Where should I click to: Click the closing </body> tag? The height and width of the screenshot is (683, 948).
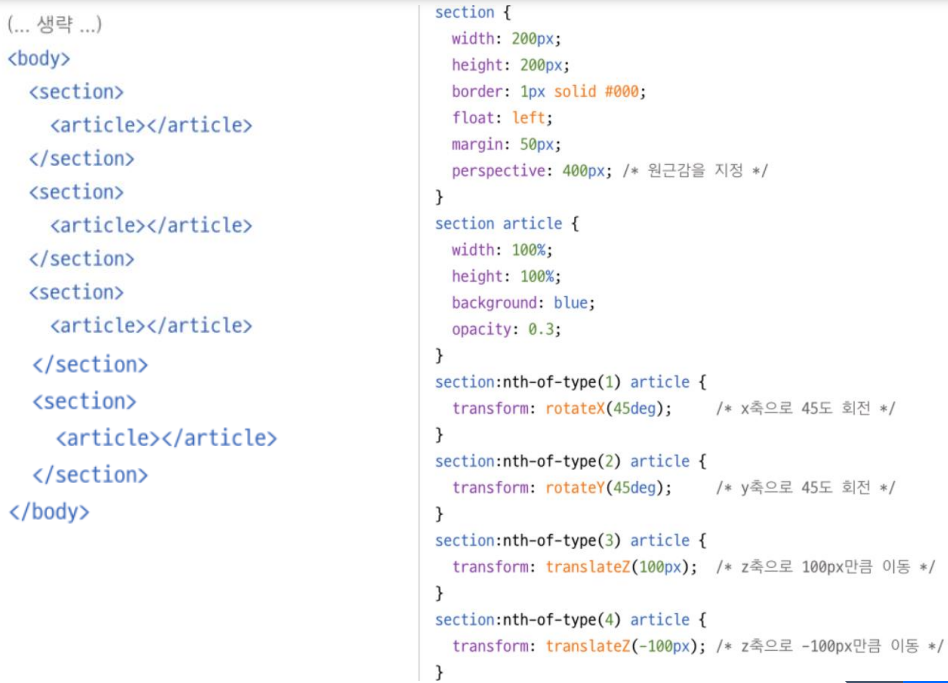tap(49, 512)
